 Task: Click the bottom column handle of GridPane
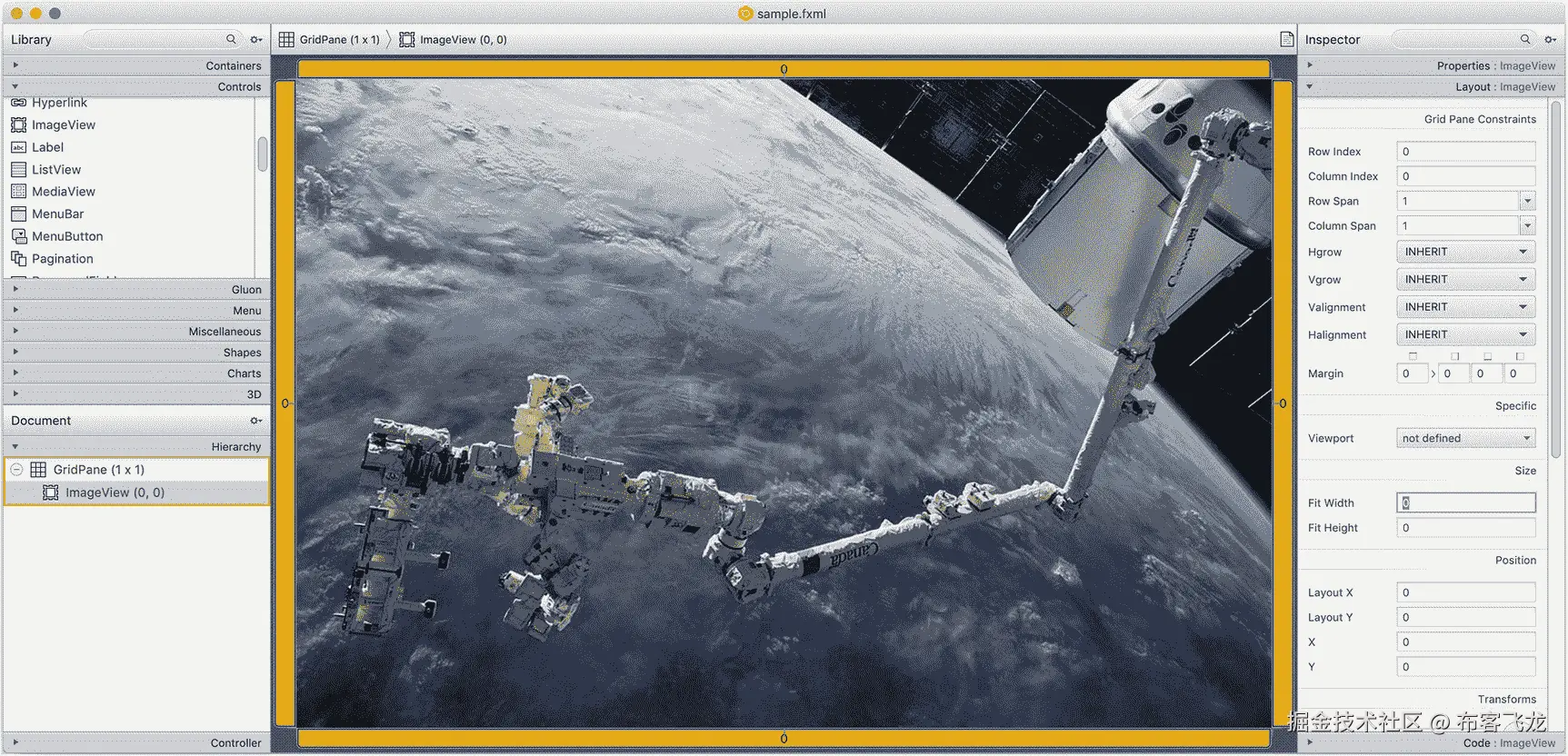[784, 738]
